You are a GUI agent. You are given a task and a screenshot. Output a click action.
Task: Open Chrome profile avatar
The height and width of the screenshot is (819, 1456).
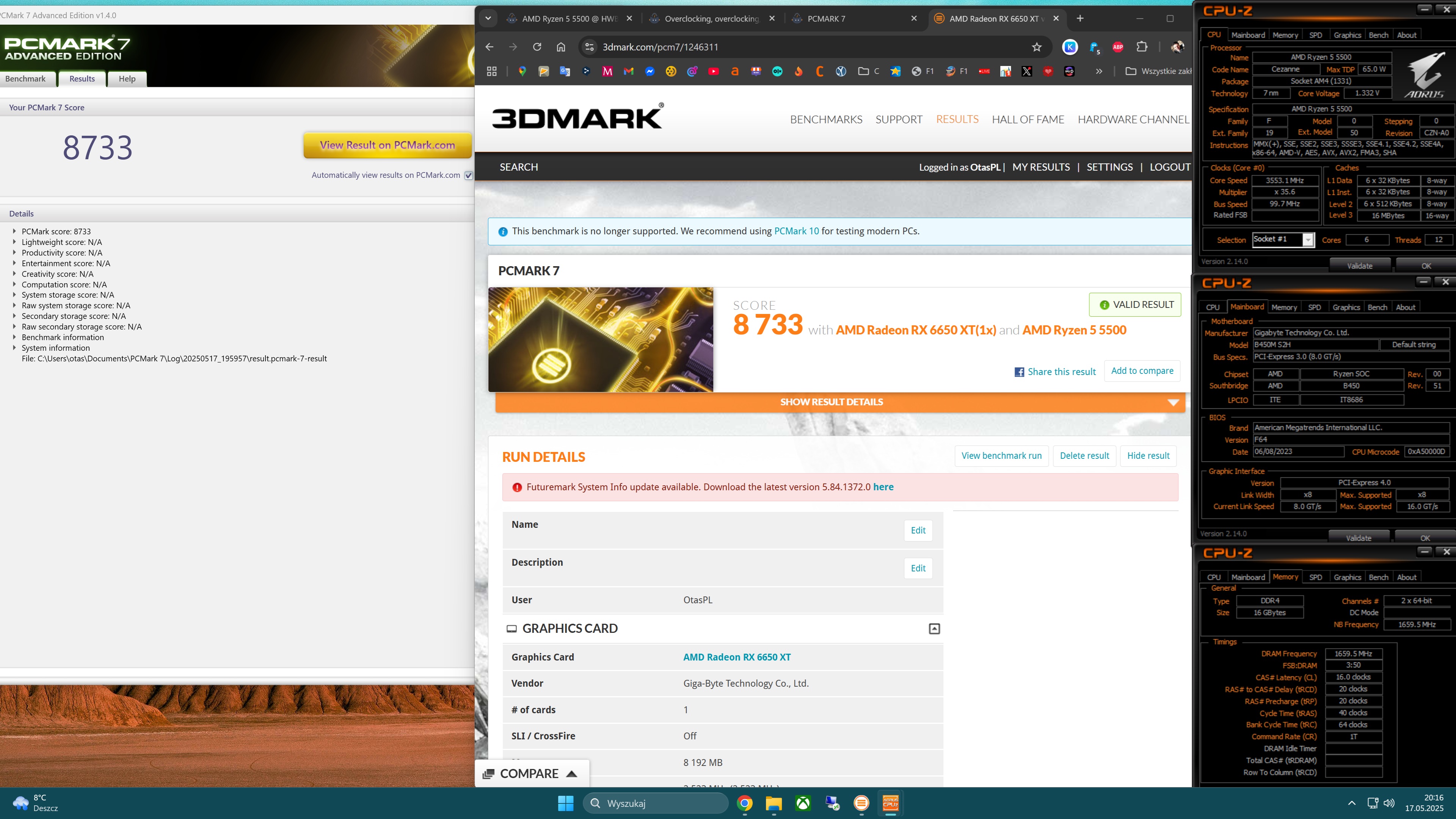pyautogui.click(x=1177, y=47)
